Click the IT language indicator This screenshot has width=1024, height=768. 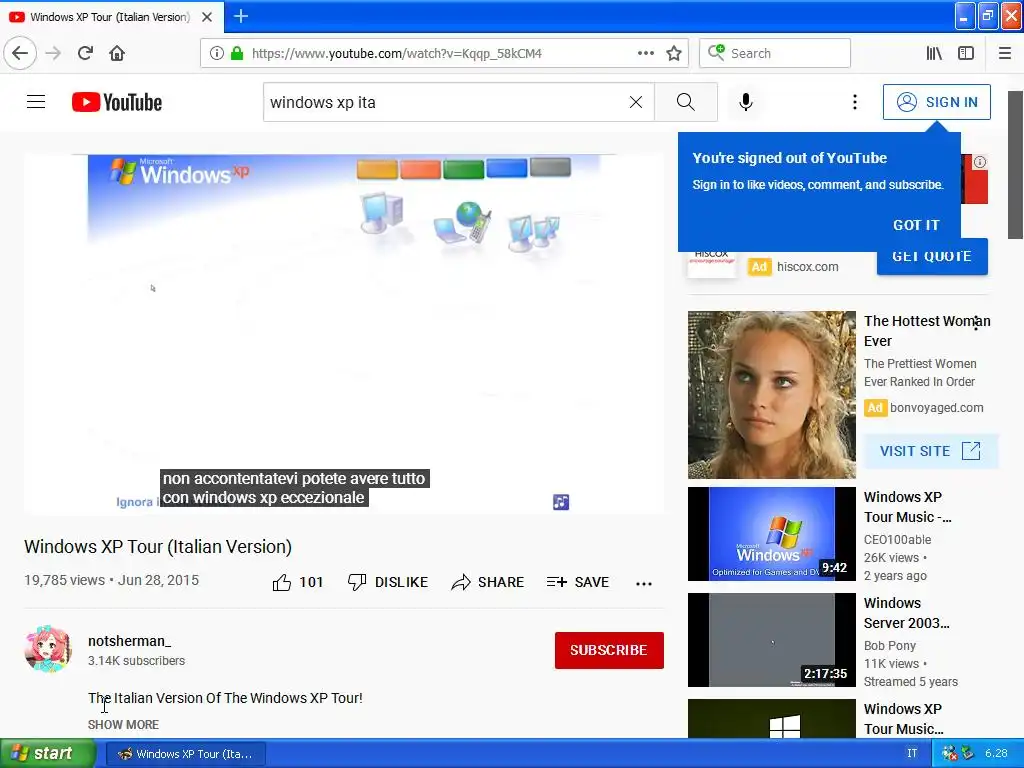tap(912, 753)
